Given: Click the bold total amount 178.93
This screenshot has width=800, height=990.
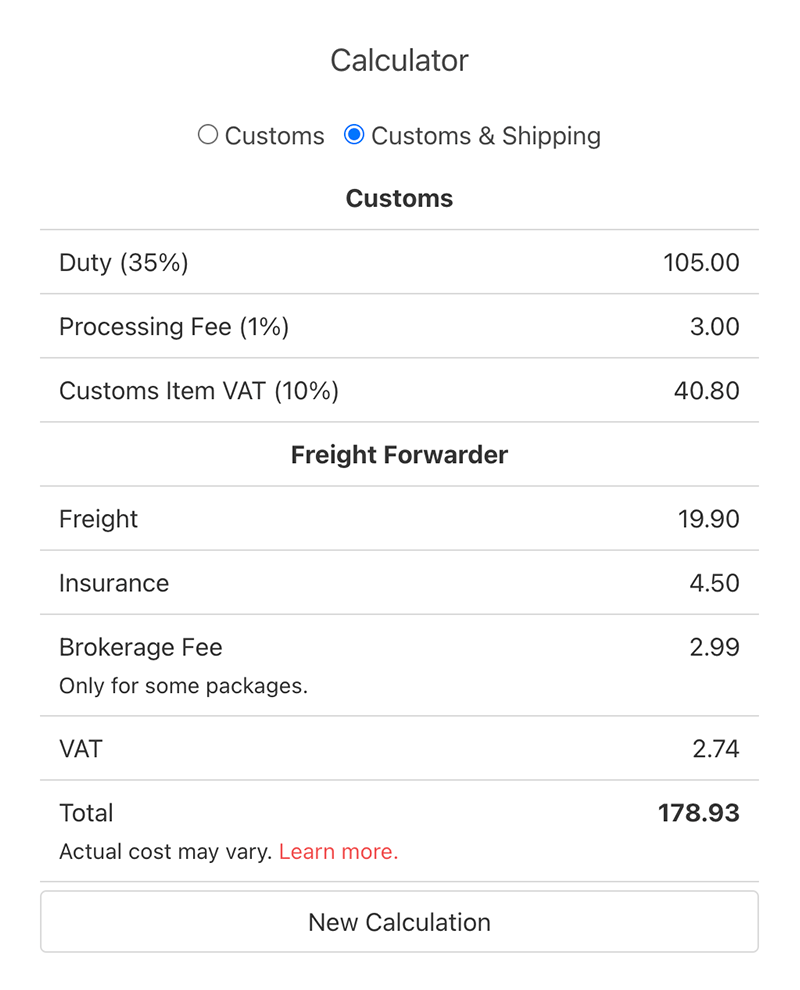Looking at the screenshot, I should point(698,813).
